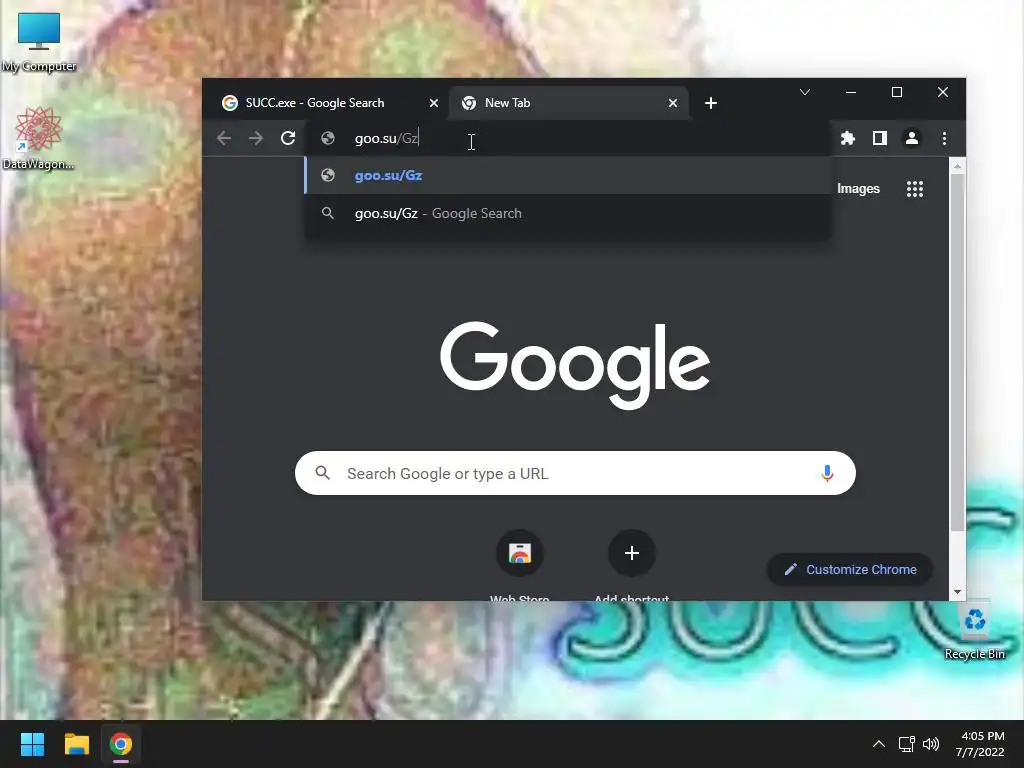The height and width of the screenshot is (768, 1024).
Task: Click inside the address bar text
Action: (x=386, y=138)
